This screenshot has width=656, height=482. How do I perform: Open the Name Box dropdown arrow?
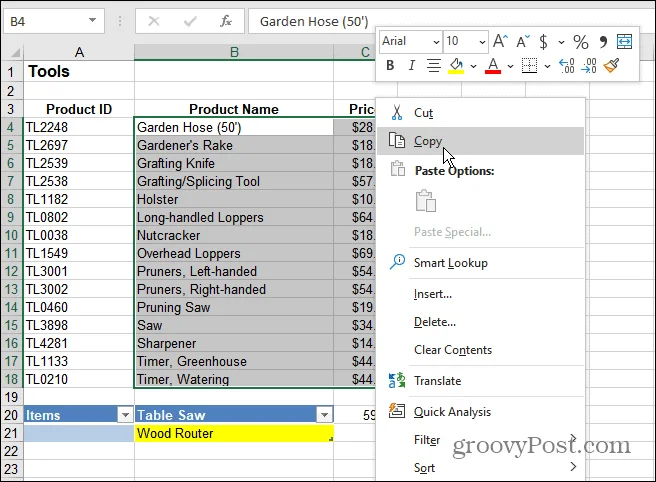(x=92, y=21)
